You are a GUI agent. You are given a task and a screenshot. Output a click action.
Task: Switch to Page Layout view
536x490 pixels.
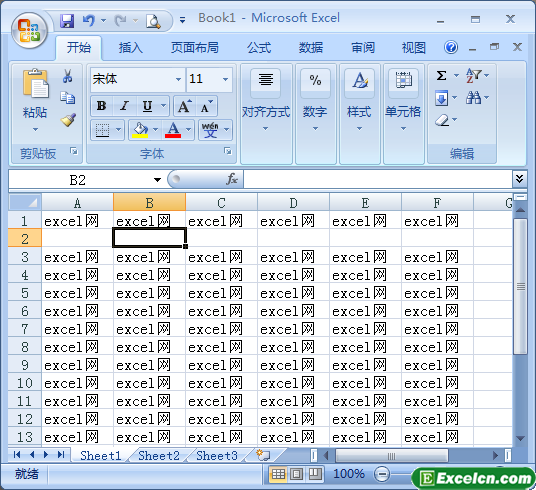(296, 474)
